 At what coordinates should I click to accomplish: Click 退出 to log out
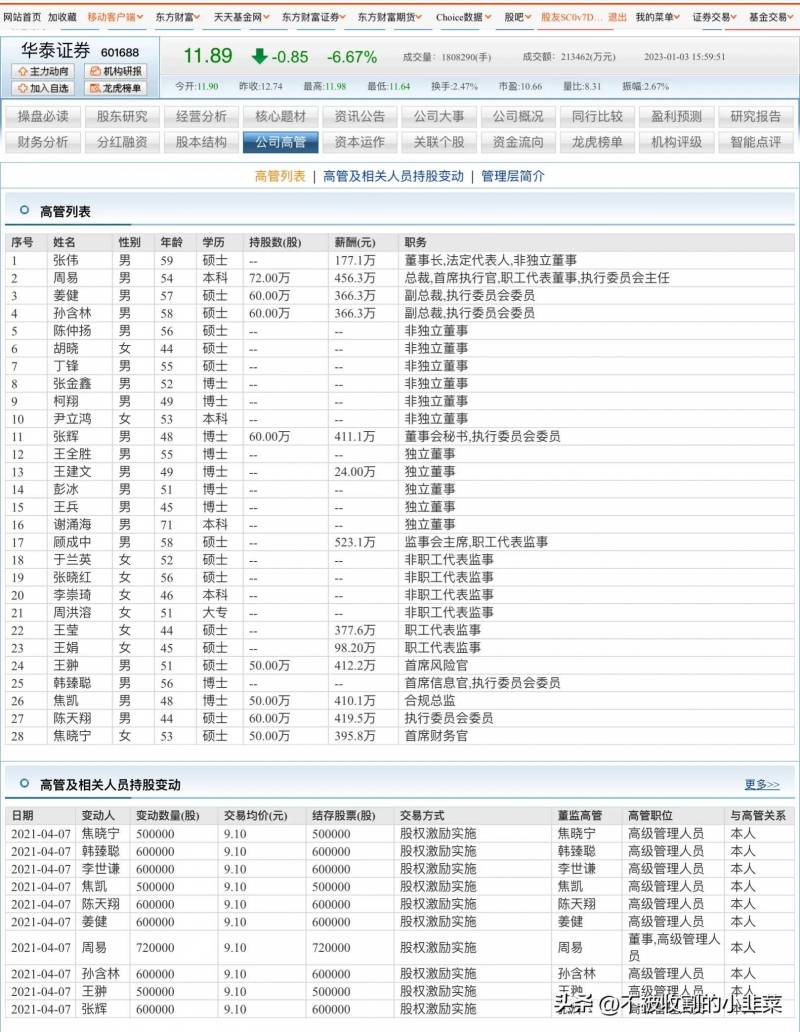[617, 17]
